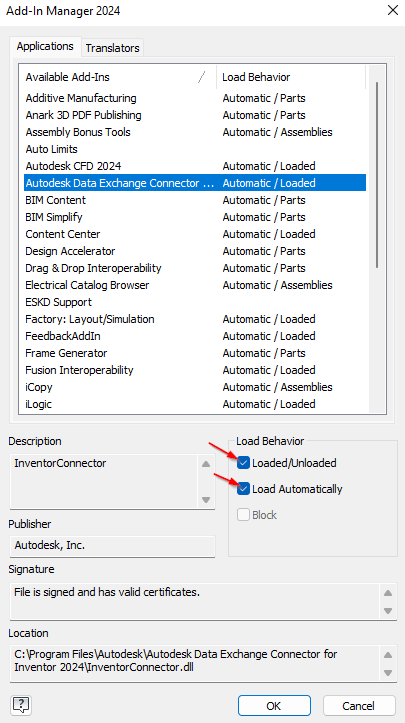Click the Autodesk, Inc. publisher field
The image size is (405, 723).
(112, 546)
